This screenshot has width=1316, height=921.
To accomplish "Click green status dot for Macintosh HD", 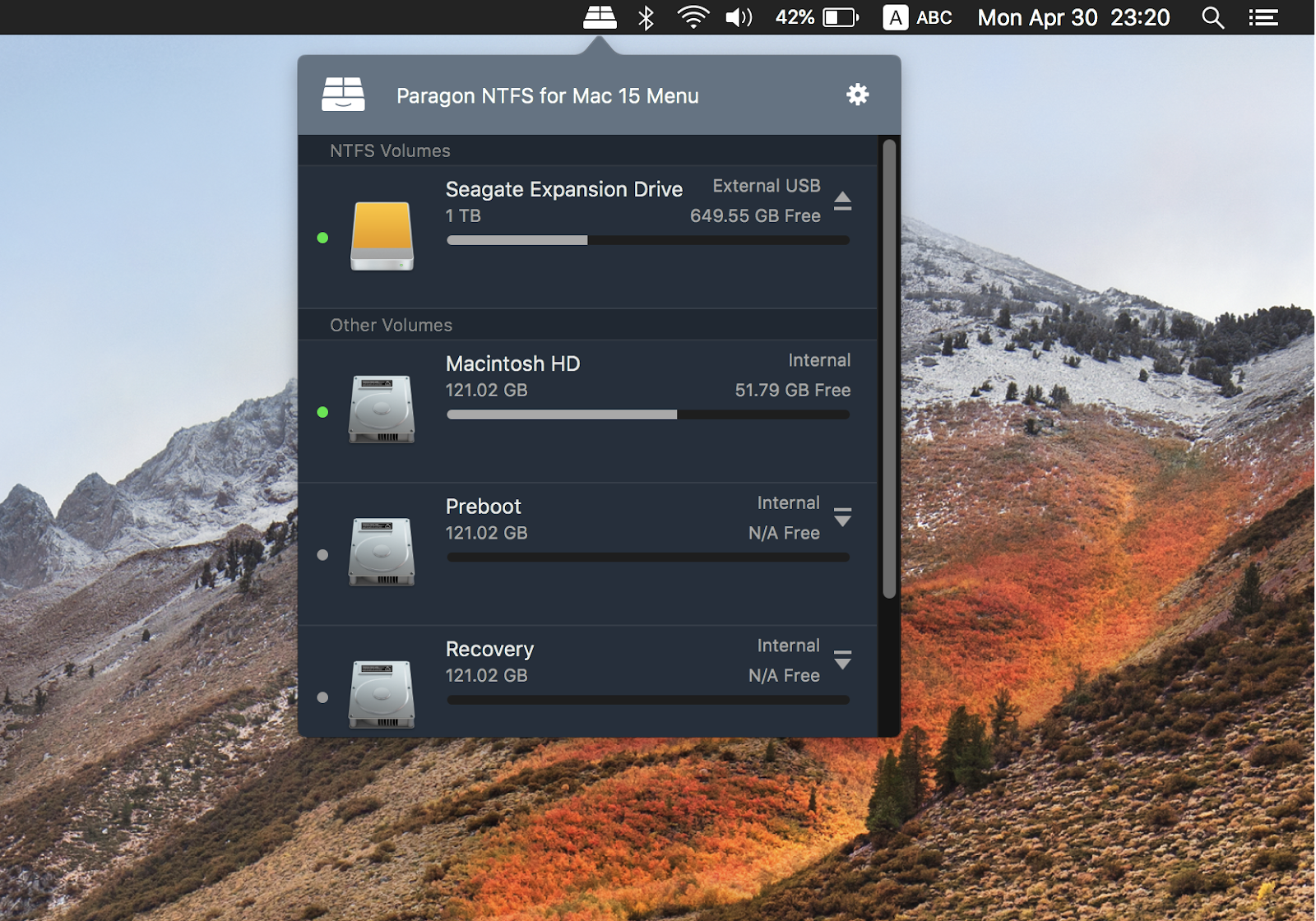I will [322, 412].
